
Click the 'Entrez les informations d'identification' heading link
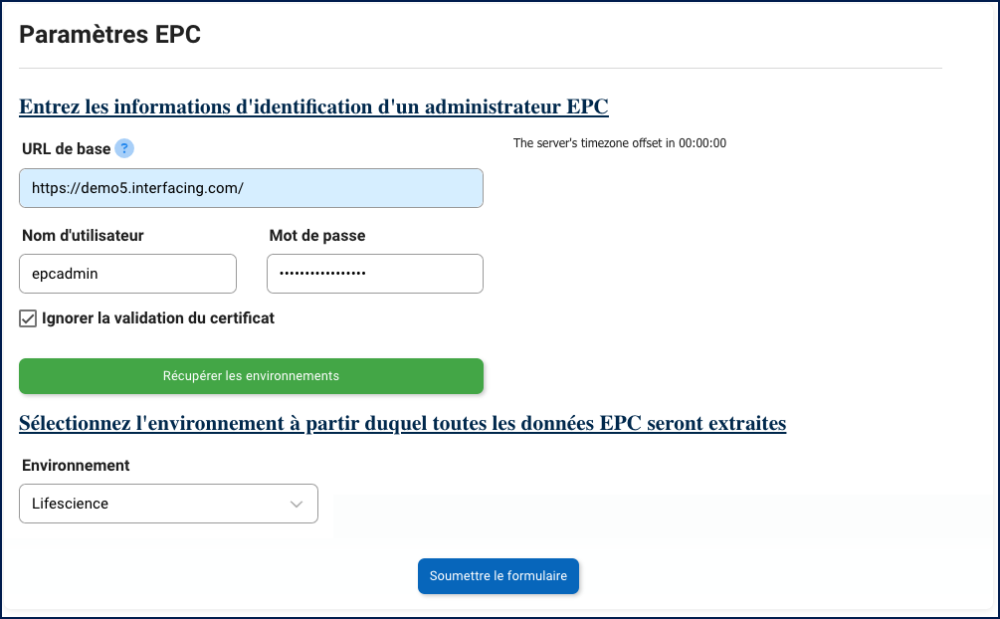coord(314,106)
